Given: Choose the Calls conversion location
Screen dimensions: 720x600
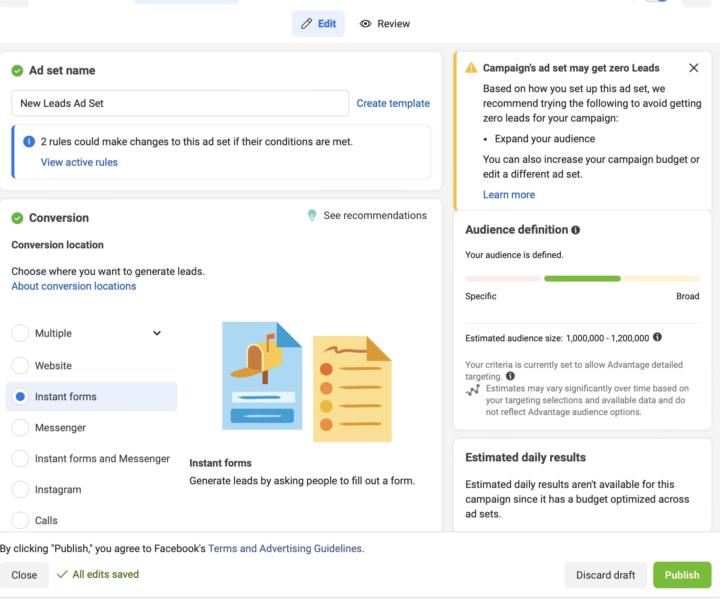Looking at the screenshot, I should (x=20, y=520).
